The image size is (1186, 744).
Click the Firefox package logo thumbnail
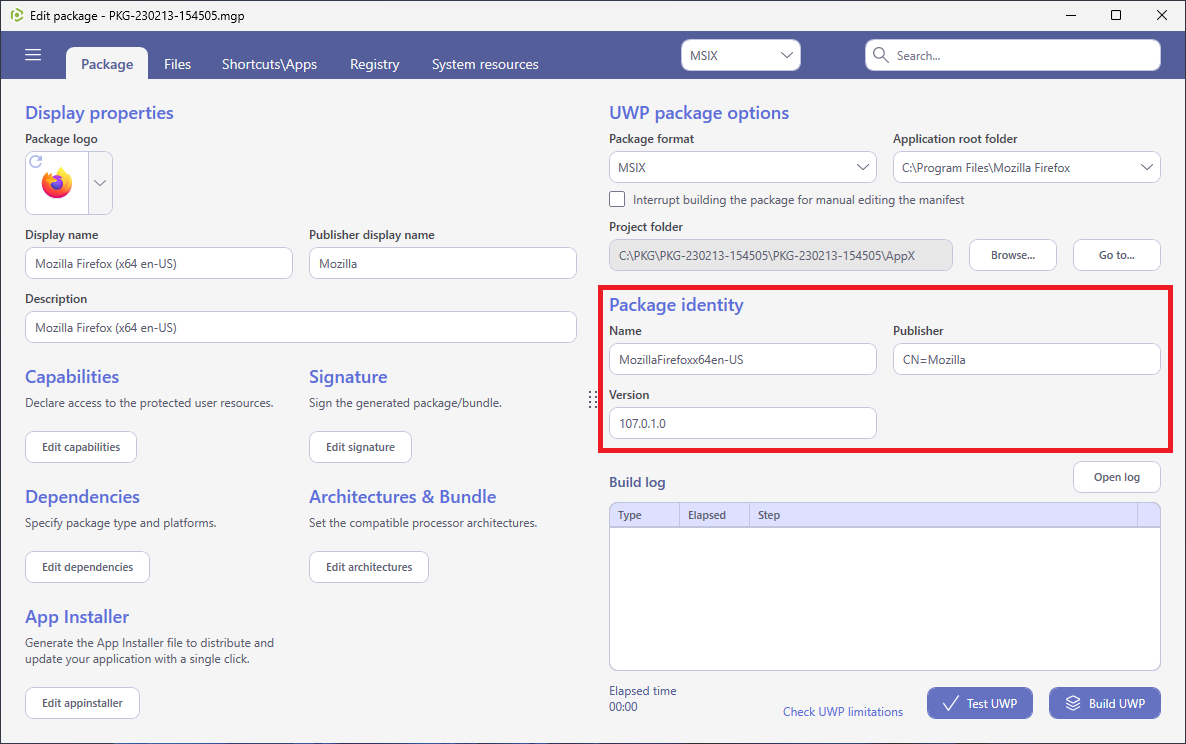57,184
